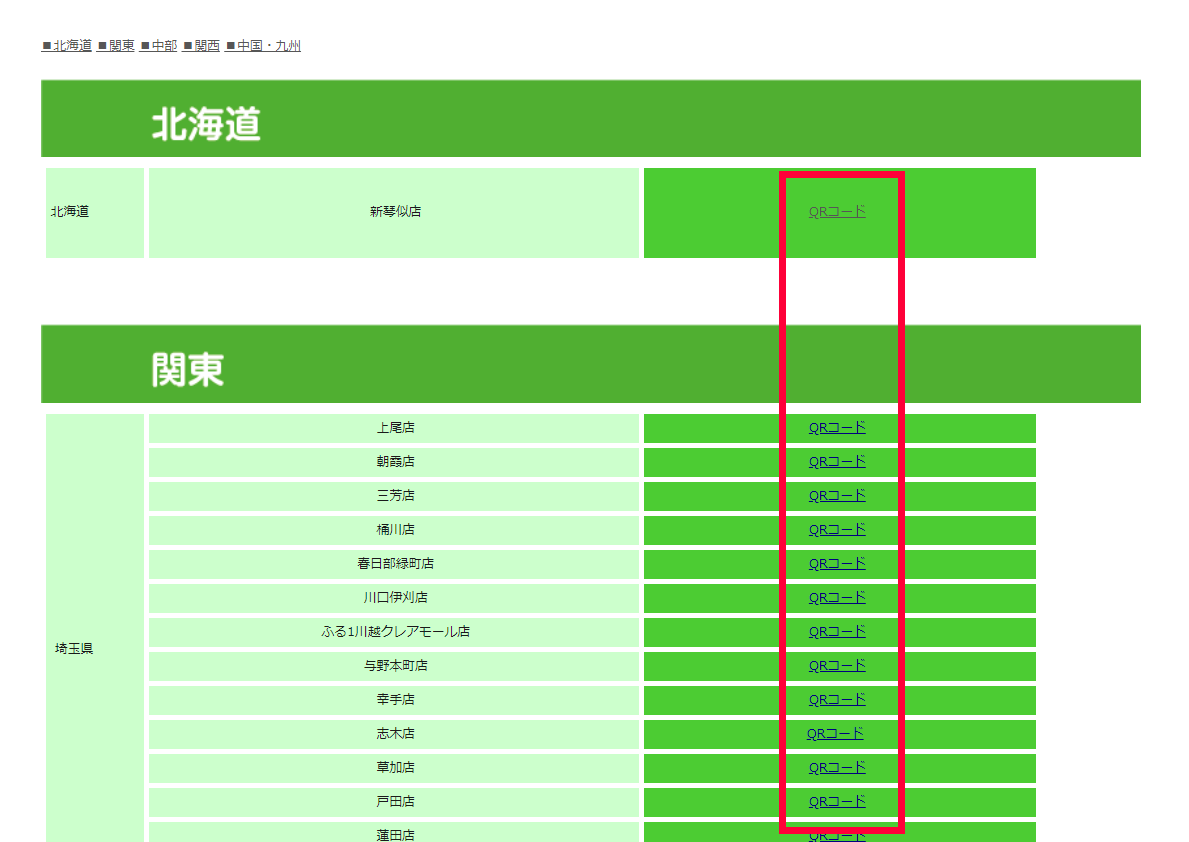Open QRコード for ふる1川越クレアモール店
The width and height of the screenshot is (1189, 842).
pyautogui.click(x=837, y=632)
